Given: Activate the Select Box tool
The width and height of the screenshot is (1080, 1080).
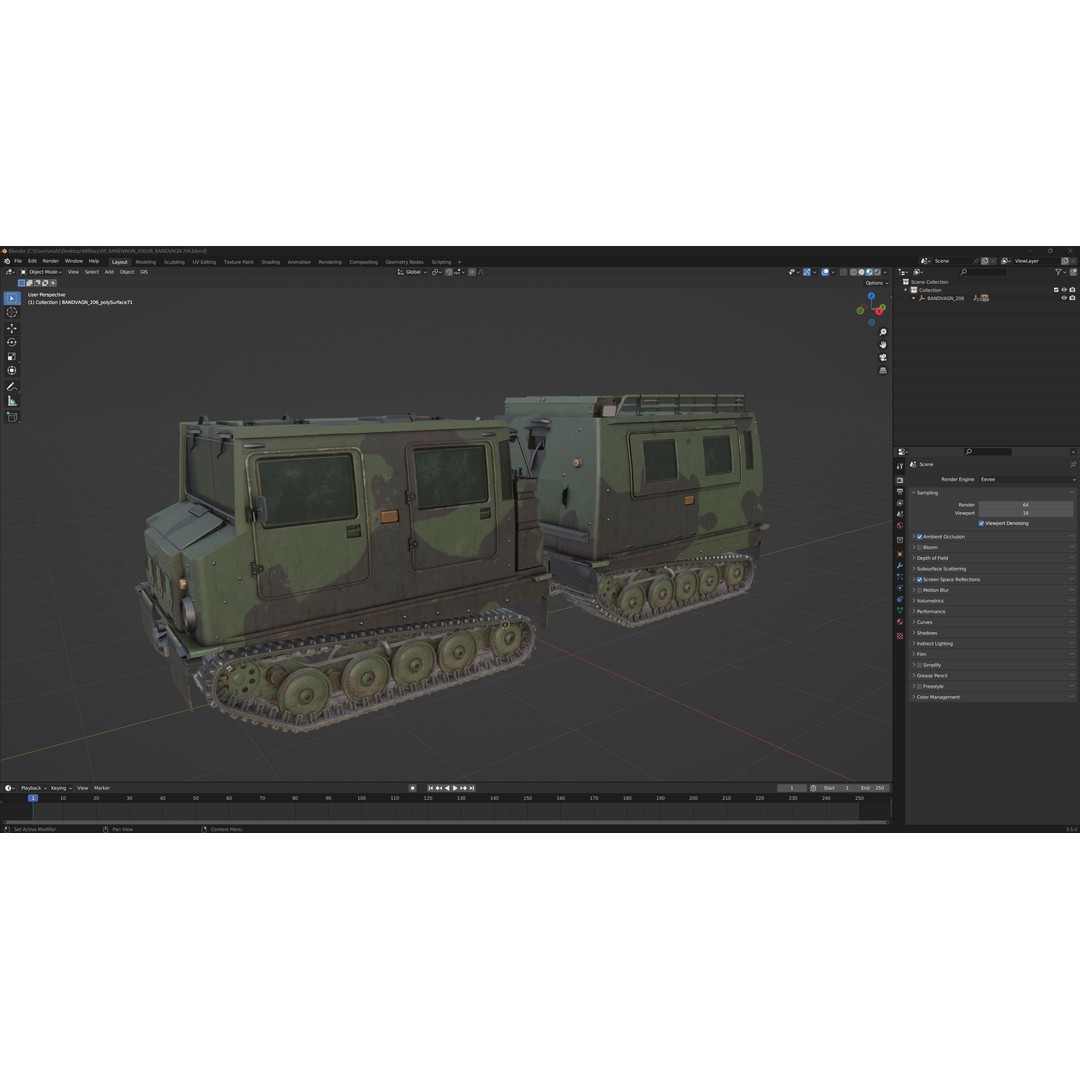Looking at the screenshot, I should tap(12, 298).
